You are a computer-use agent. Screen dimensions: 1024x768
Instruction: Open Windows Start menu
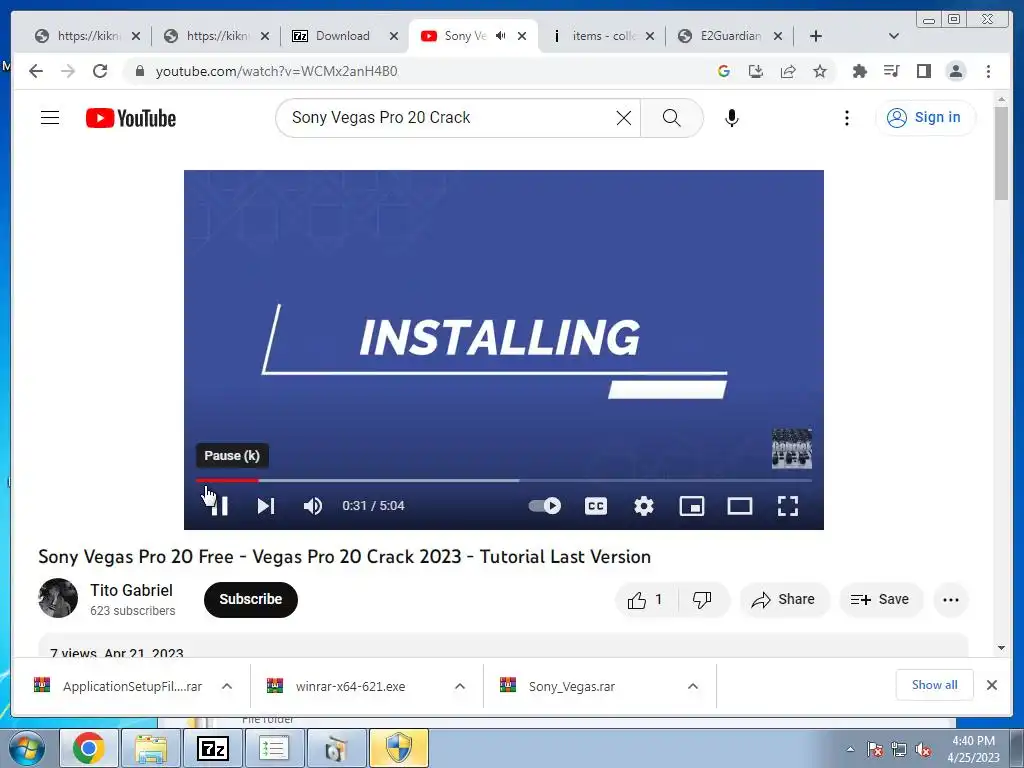(26, 748)
